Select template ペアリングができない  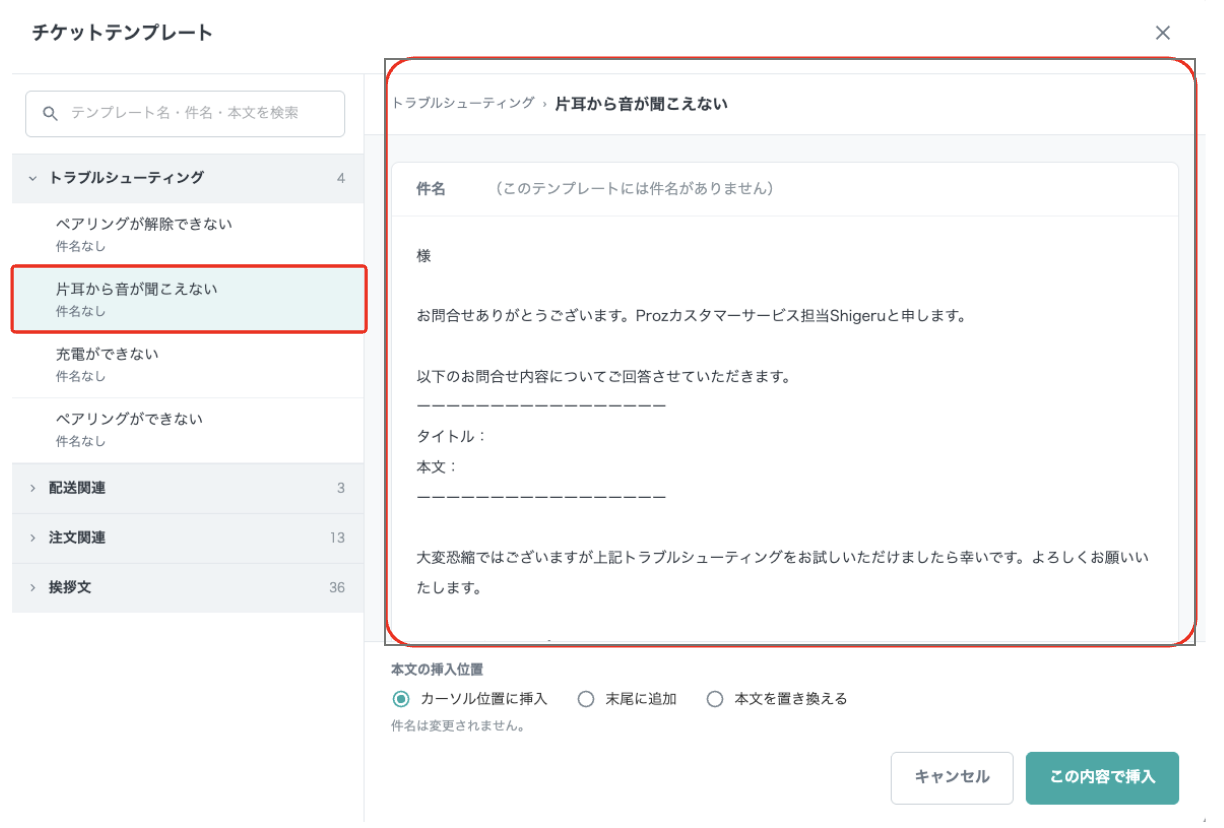188,430
